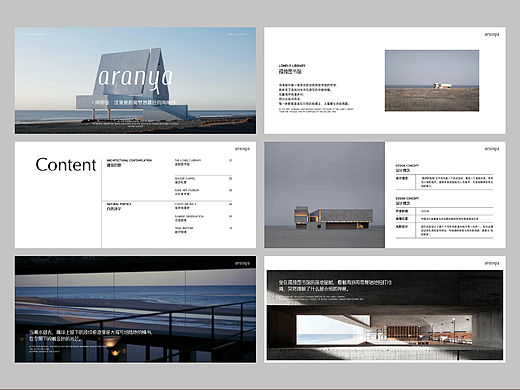Click the aranya logo on the Content slide
Screen dimensions: 520x390
[242, 149]
